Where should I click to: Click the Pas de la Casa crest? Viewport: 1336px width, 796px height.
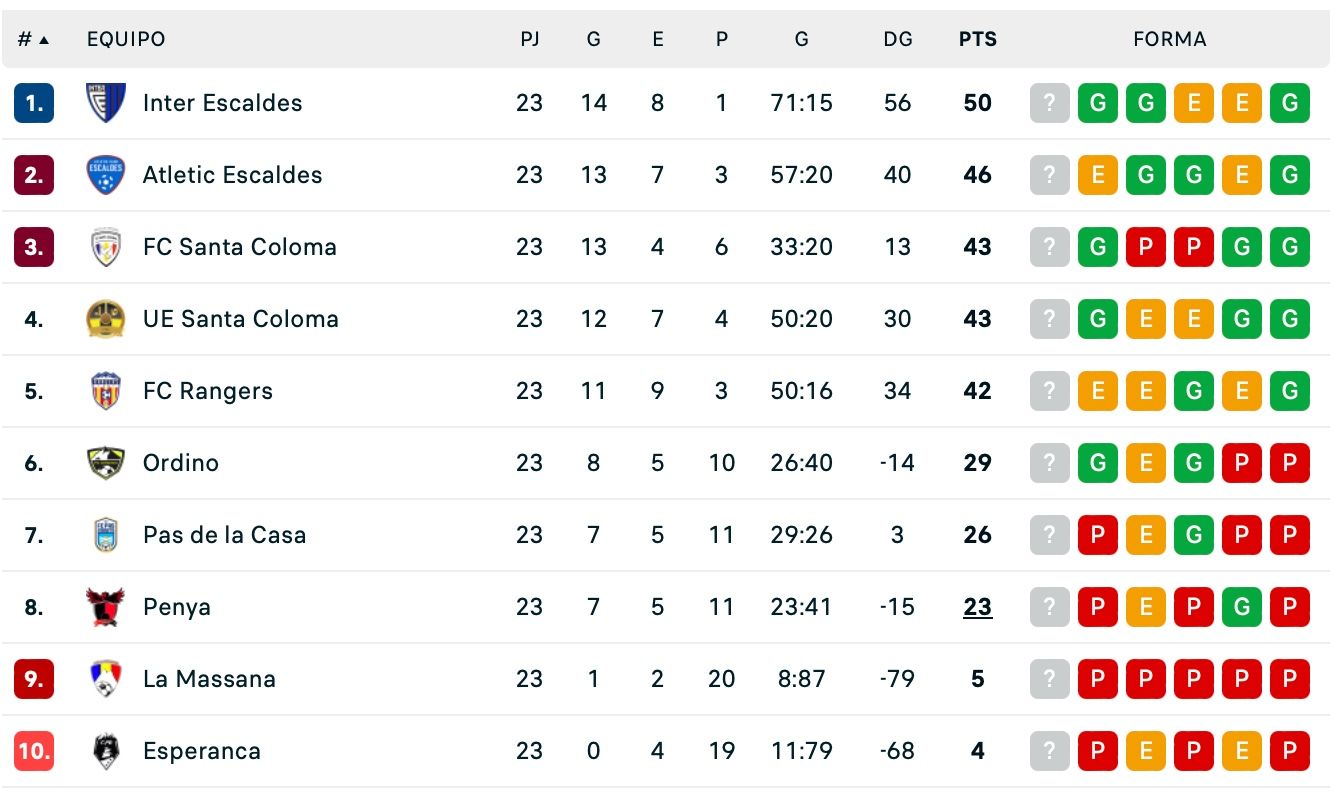(105, 534)
